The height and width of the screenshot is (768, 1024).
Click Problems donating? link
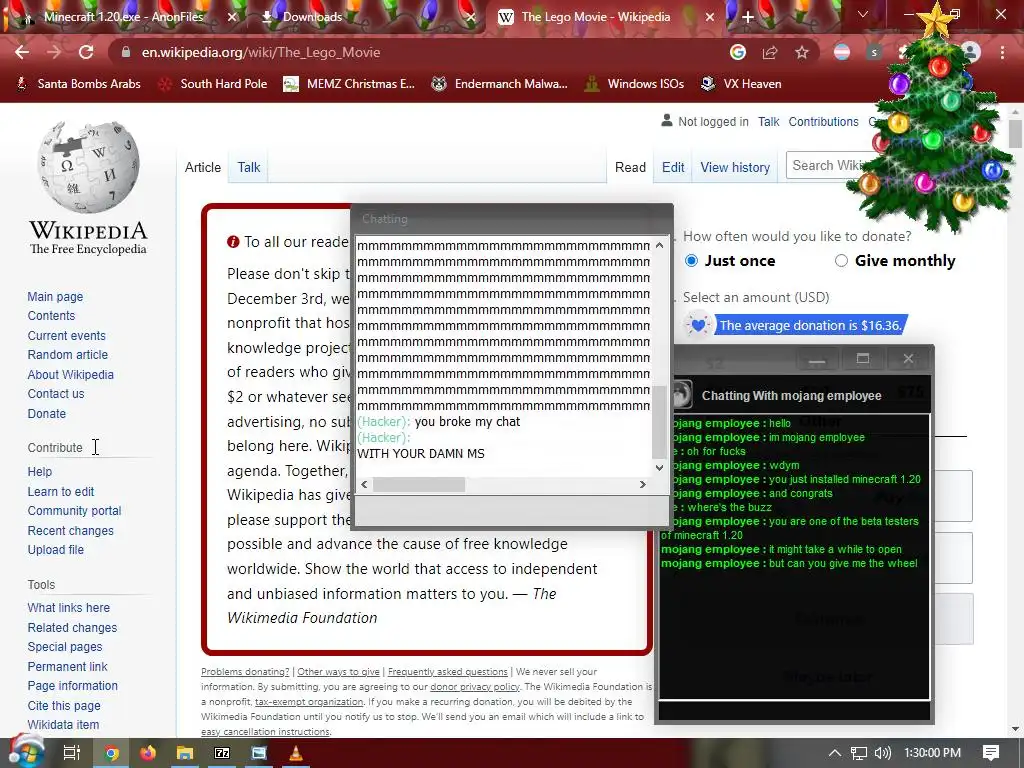[245, 671]
